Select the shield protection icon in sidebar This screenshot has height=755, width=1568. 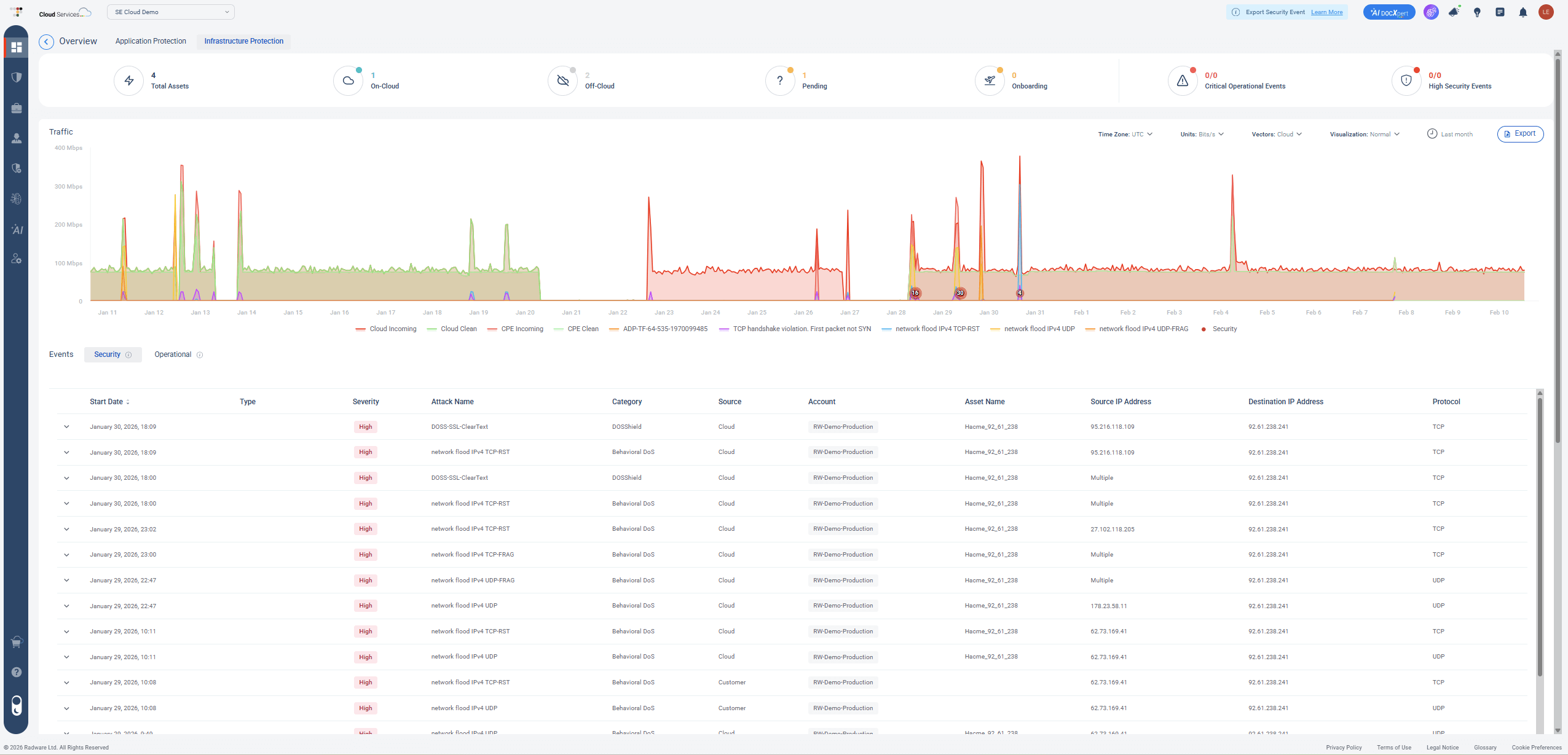(x=16, y=77)
